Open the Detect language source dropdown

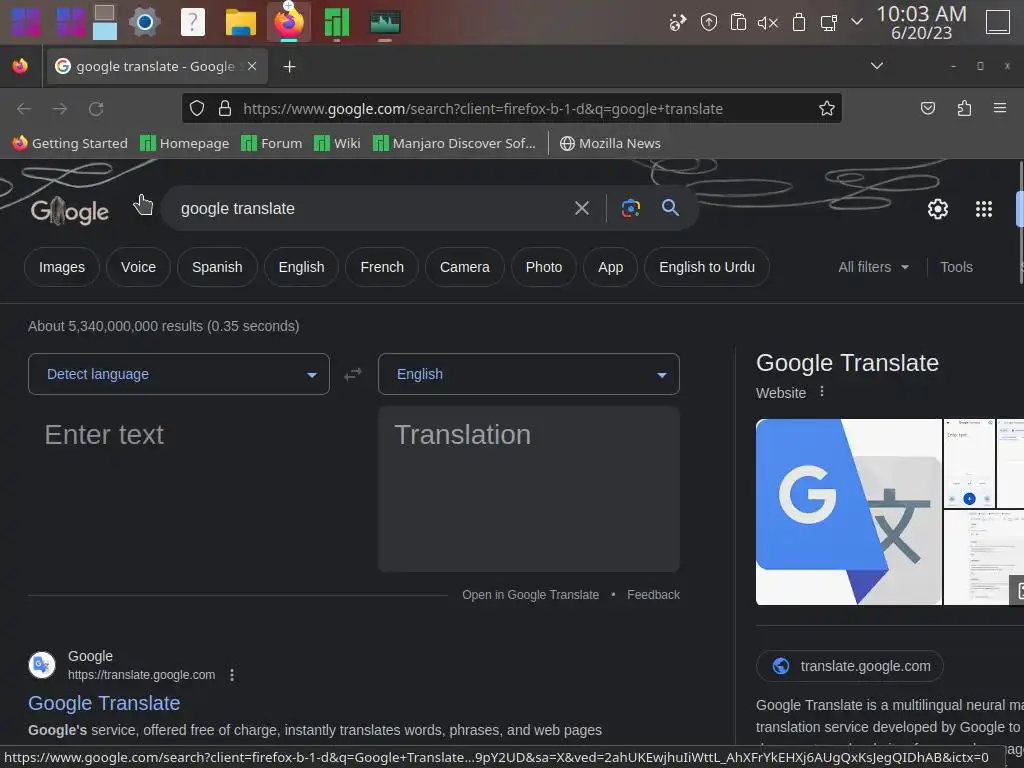coord(179,374)
